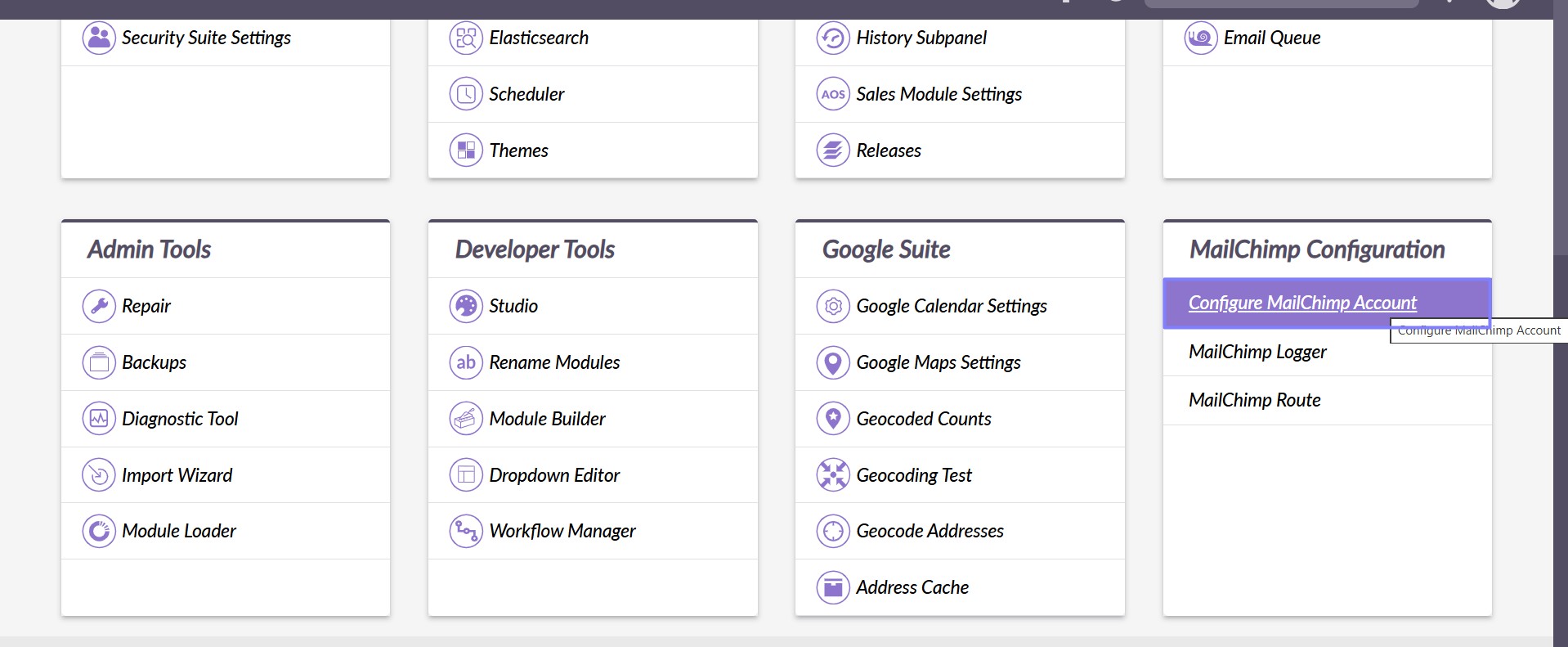Open Security Suite Settings

[206, 38]
